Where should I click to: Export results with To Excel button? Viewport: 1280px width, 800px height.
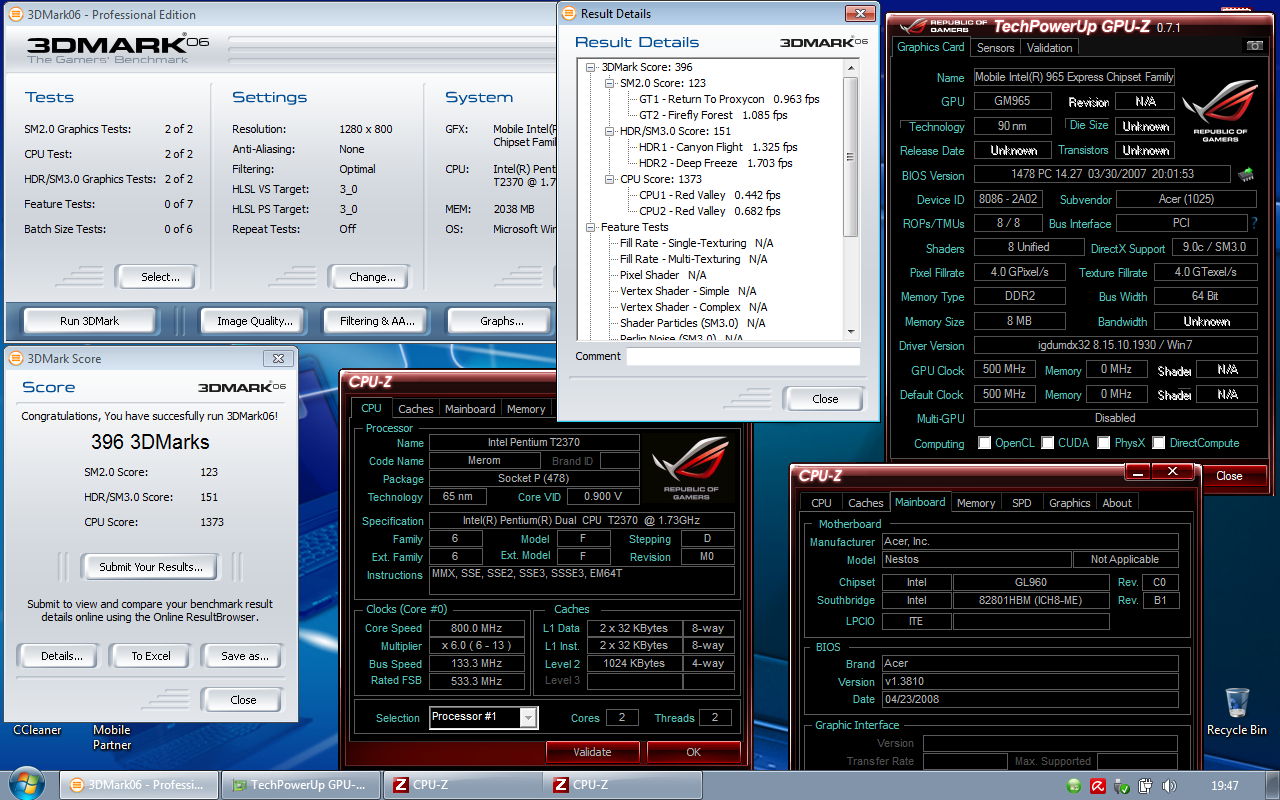[x=151, y=656]
